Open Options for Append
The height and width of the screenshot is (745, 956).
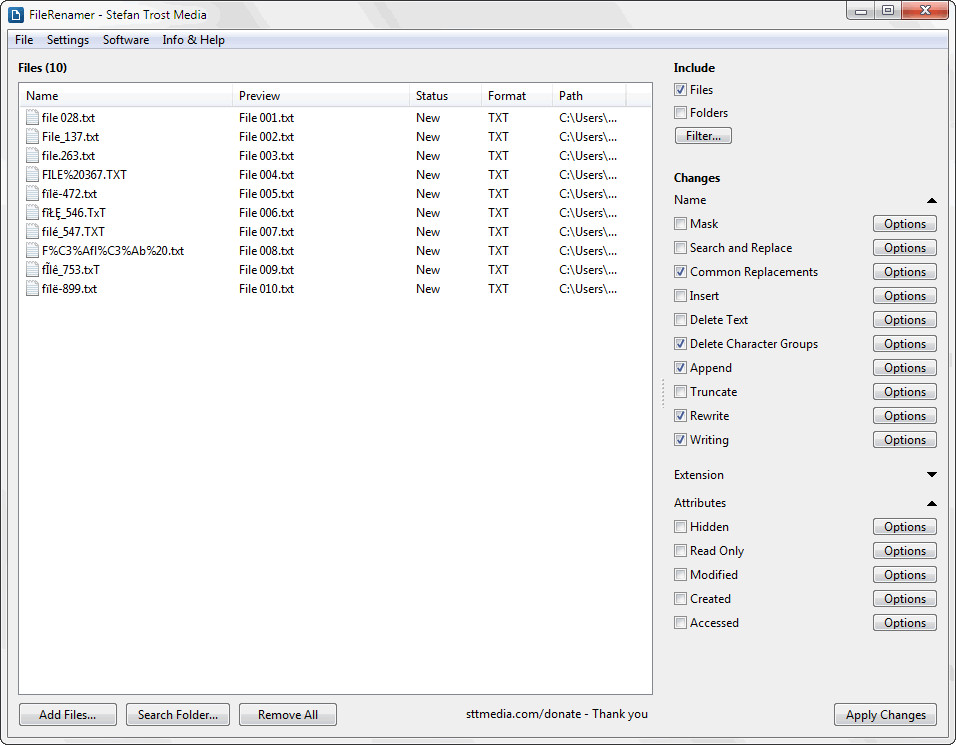[x=905, y=368]
